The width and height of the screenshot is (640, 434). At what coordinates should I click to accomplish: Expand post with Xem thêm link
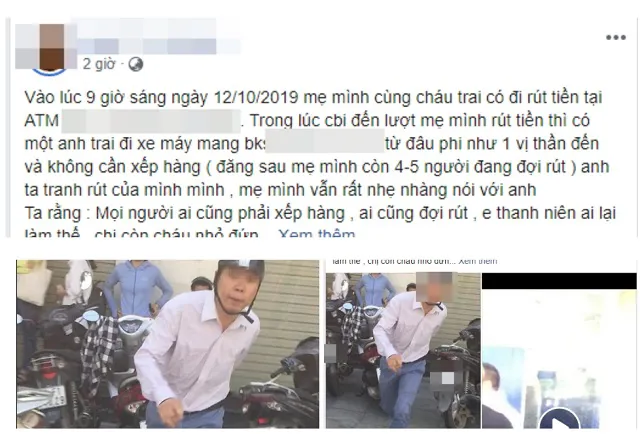coord(316,234)
